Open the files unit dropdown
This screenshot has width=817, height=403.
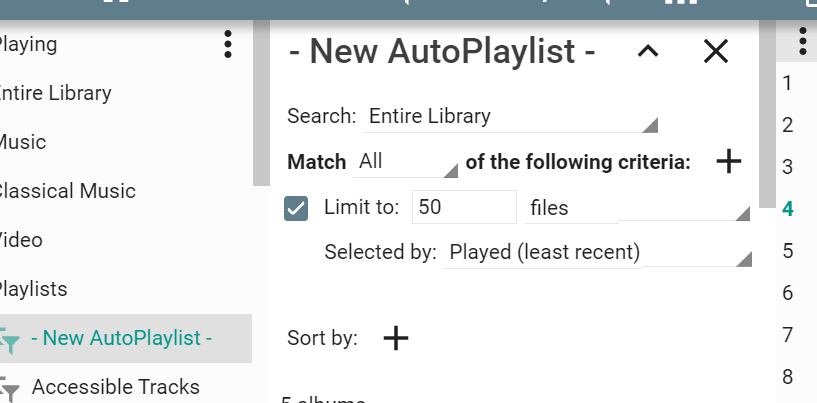pos(637,208)
